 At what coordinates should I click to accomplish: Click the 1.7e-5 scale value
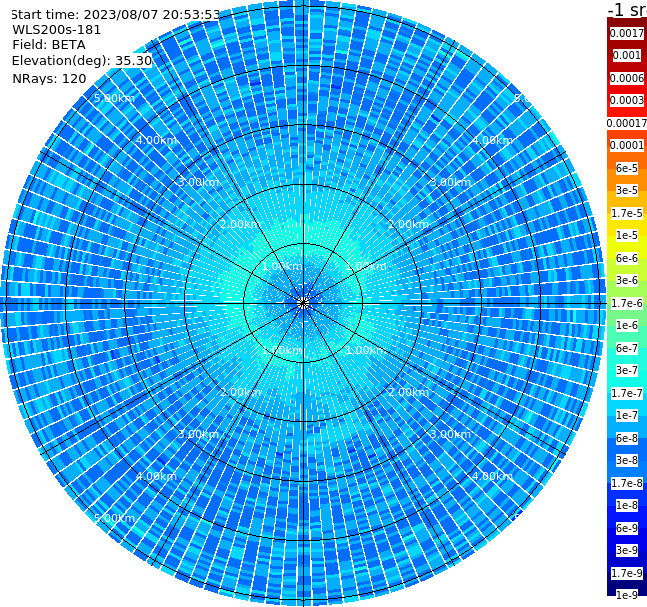point(627,213)
